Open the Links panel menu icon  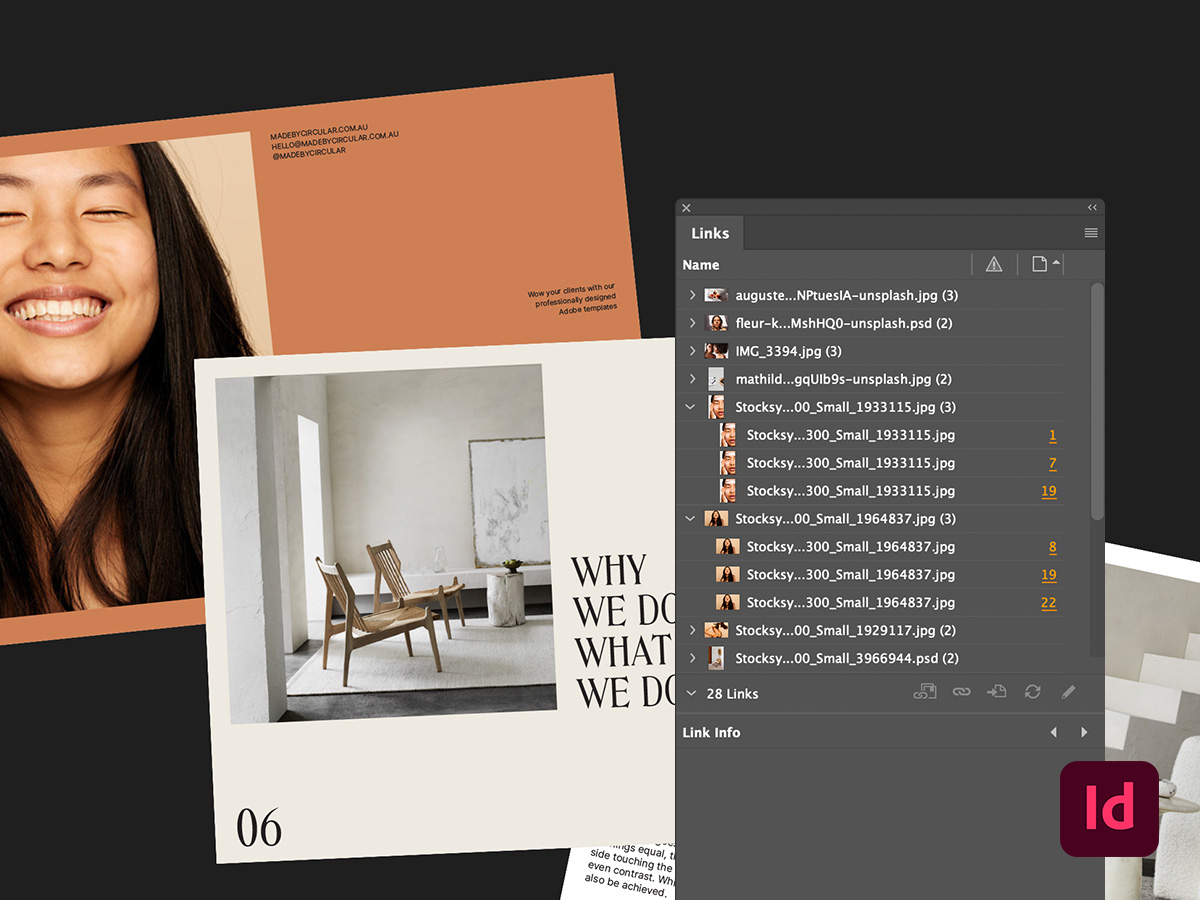click(x=1089, y=232)
